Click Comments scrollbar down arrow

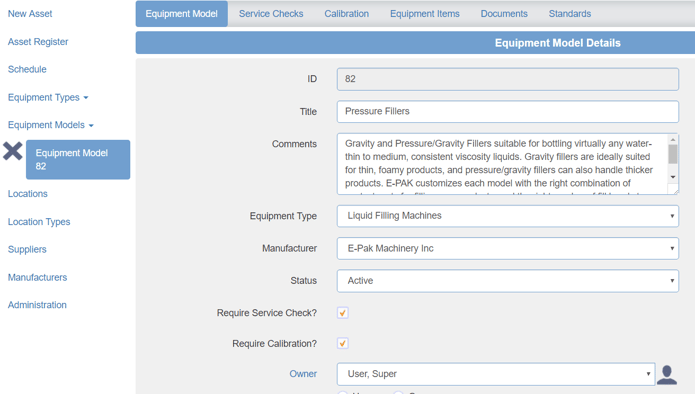pyautogui.click(x=673, y=177)
